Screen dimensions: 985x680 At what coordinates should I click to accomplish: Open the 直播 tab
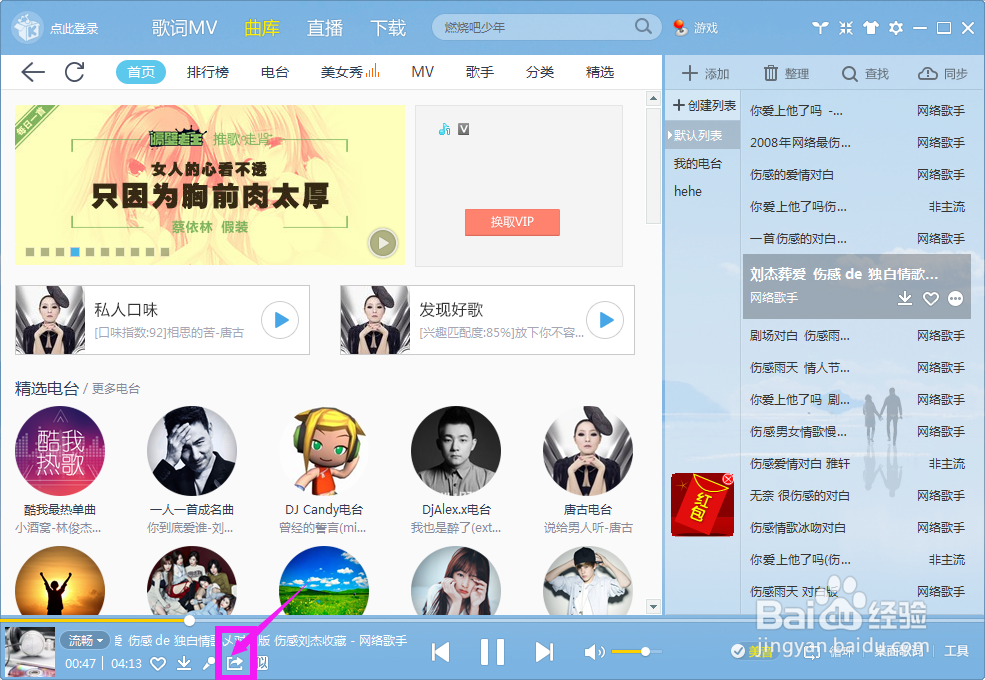click(325, 28)
